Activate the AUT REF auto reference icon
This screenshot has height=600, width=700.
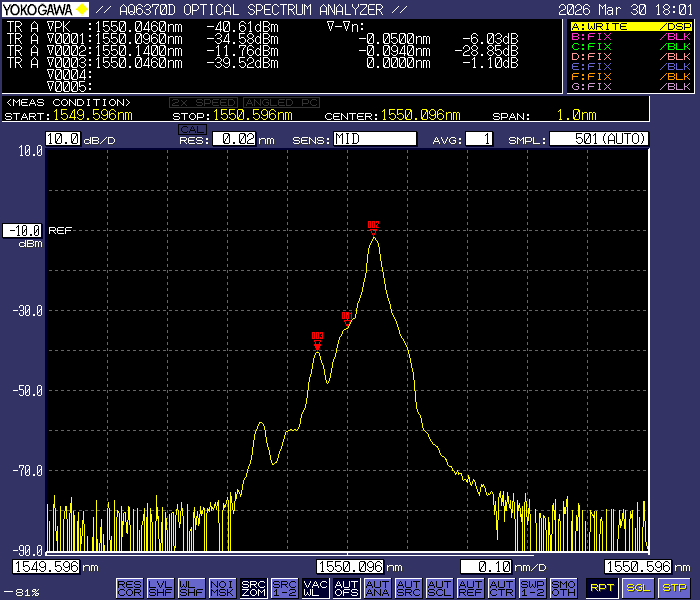471,588
